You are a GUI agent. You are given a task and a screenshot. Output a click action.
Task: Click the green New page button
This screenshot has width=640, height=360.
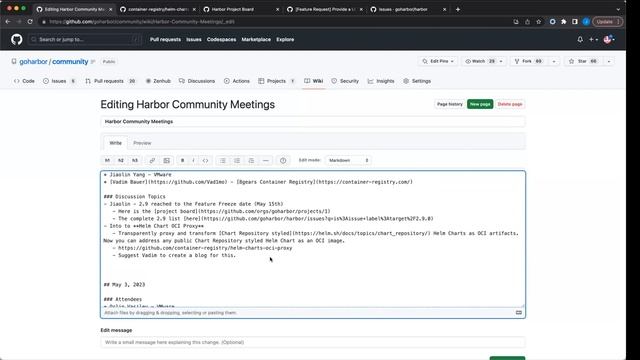point(480,104)
